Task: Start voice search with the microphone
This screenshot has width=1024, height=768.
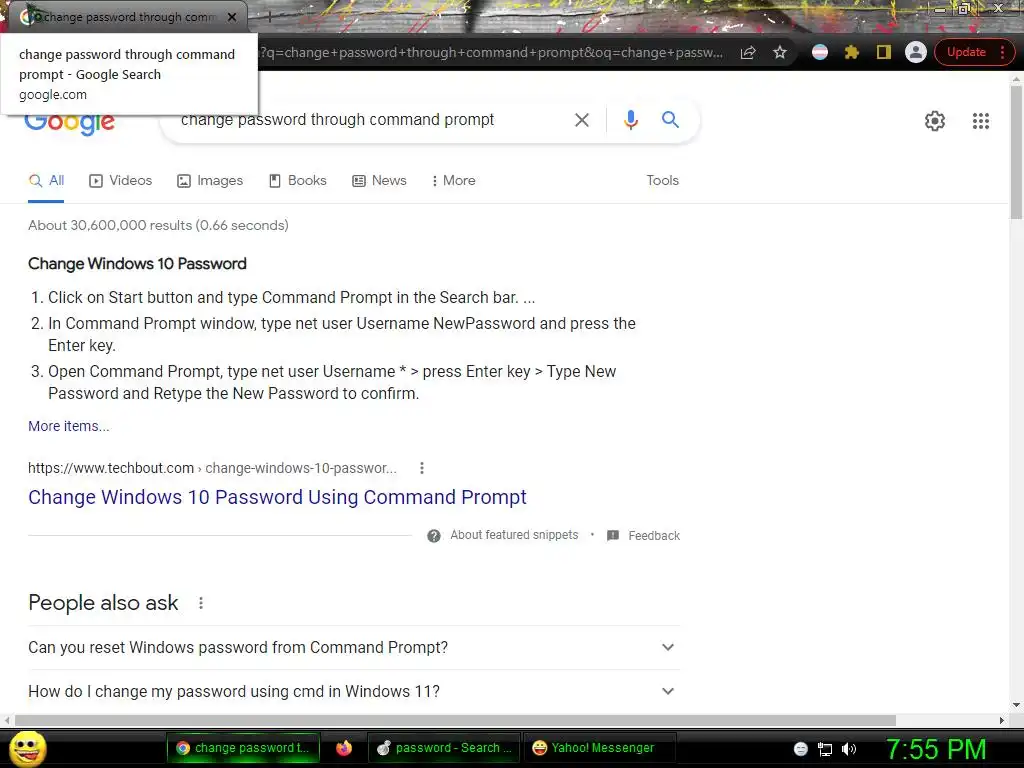Action: click(x=630, y=120)
